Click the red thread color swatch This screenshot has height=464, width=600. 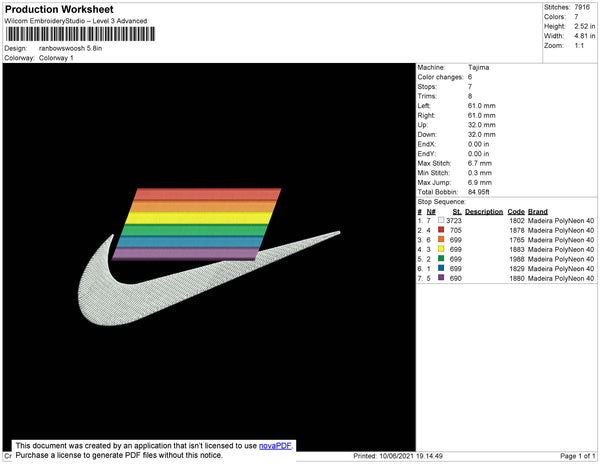[441, 230]
